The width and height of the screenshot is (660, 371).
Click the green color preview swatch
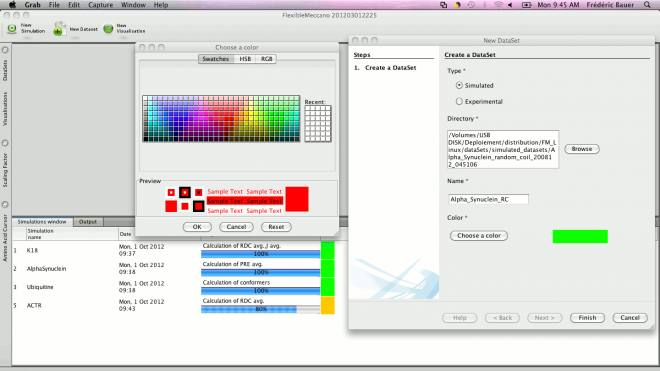click(x=580, y=236)
